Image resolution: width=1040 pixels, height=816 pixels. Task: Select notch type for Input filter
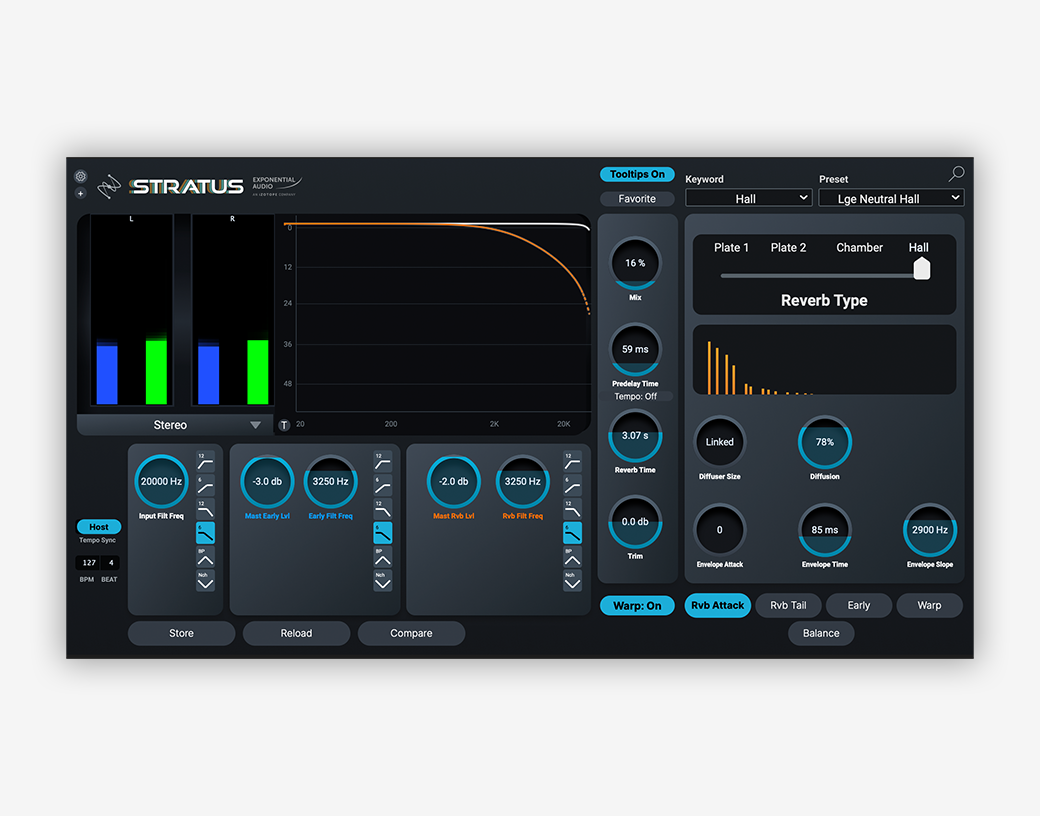click(205, 580)
